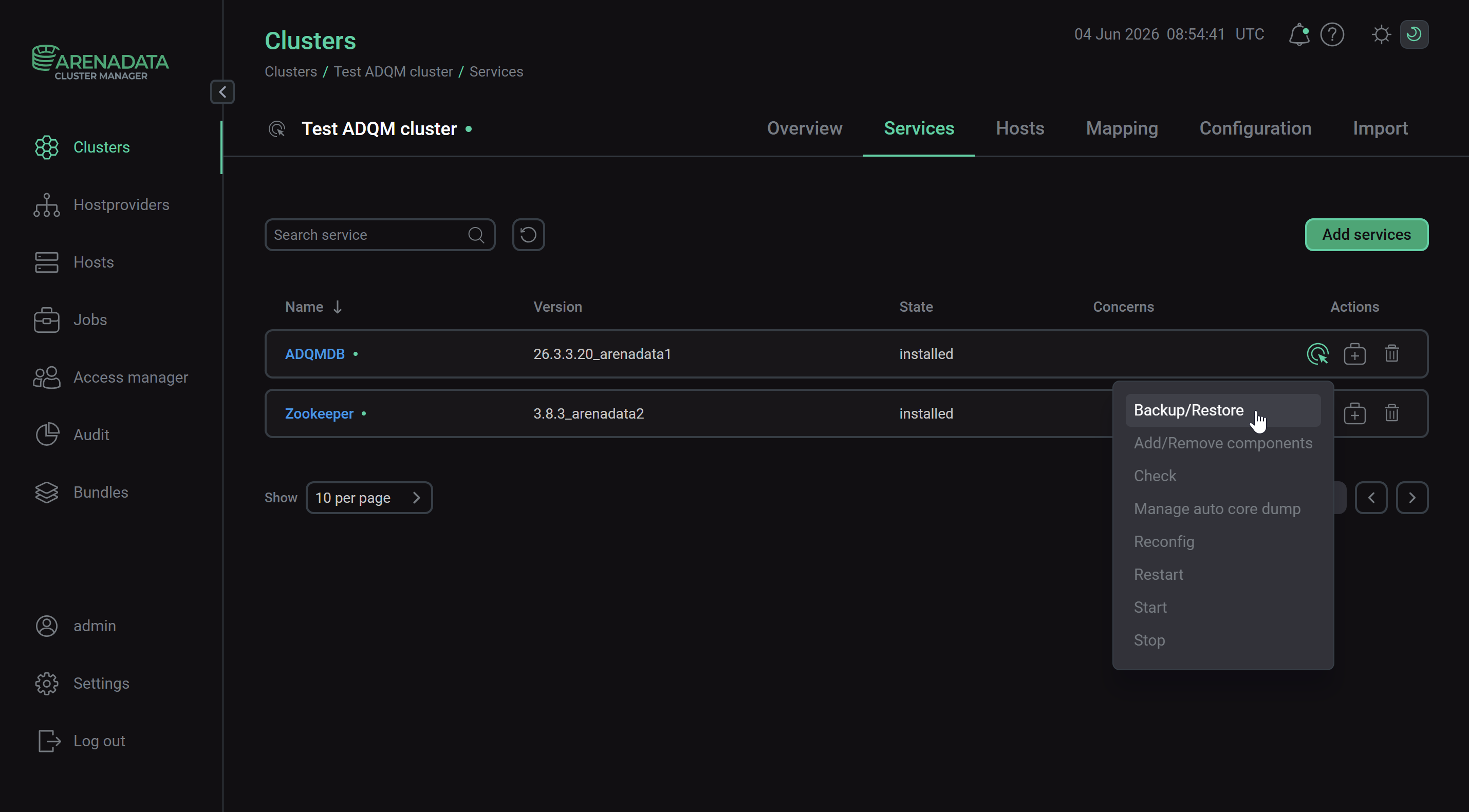Switch to the cluster Hosts tab
Image resolution: width=1469 pixels, height=812 pixels.
[1019, 128]
